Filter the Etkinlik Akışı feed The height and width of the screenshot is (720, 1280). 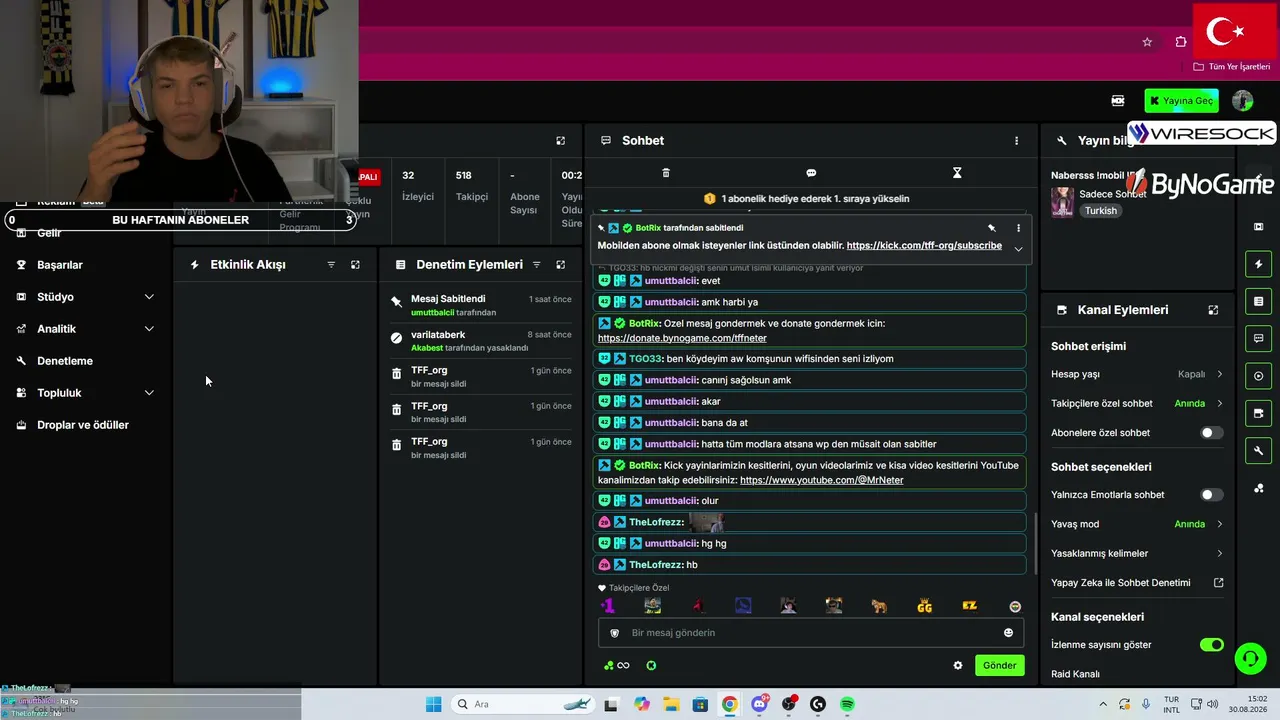(331, 265)
